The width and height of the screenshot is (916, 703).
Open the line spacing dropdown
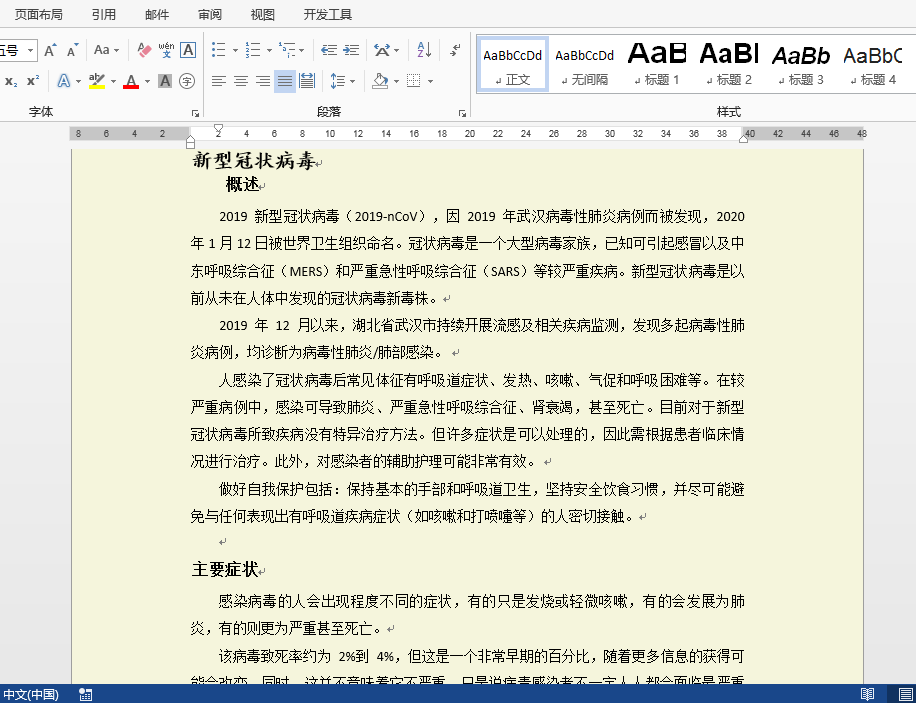tap(338, 80)
